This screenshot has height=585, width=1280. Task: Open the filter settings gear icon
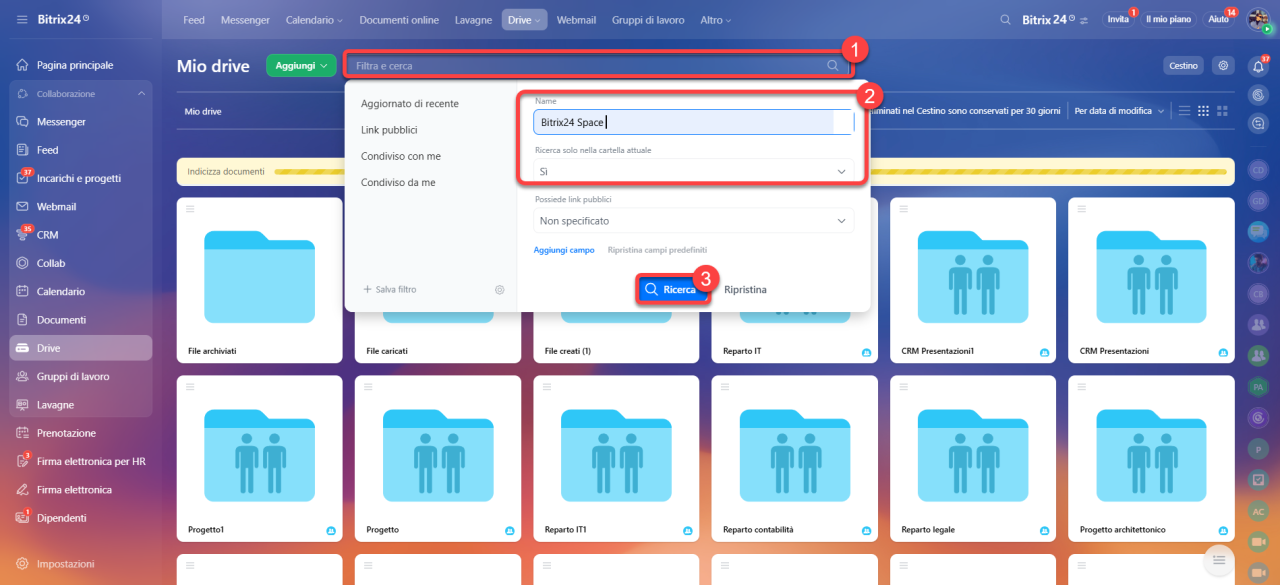pyautogui.click(x=500, y=290)
